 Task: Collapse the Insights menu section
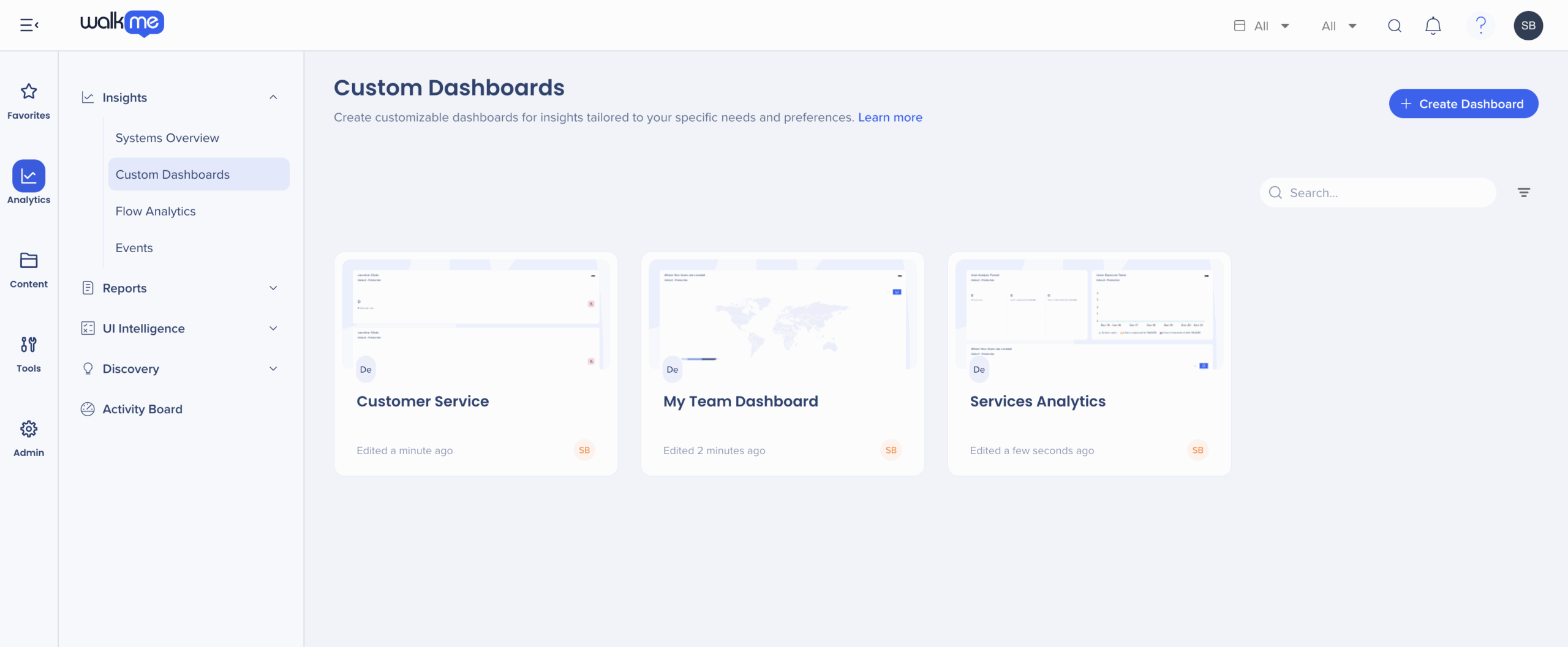pos(273,97)
